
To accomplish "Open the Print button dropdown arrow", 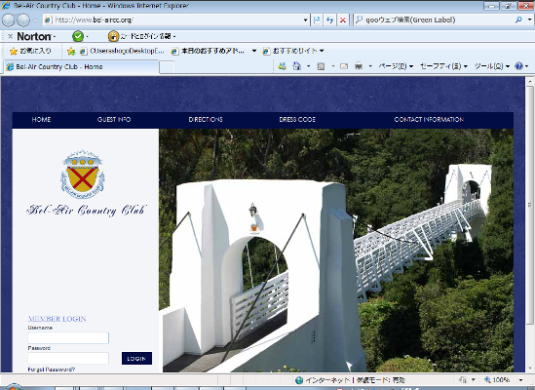I will pyautogui.click(x=370, y=66).
